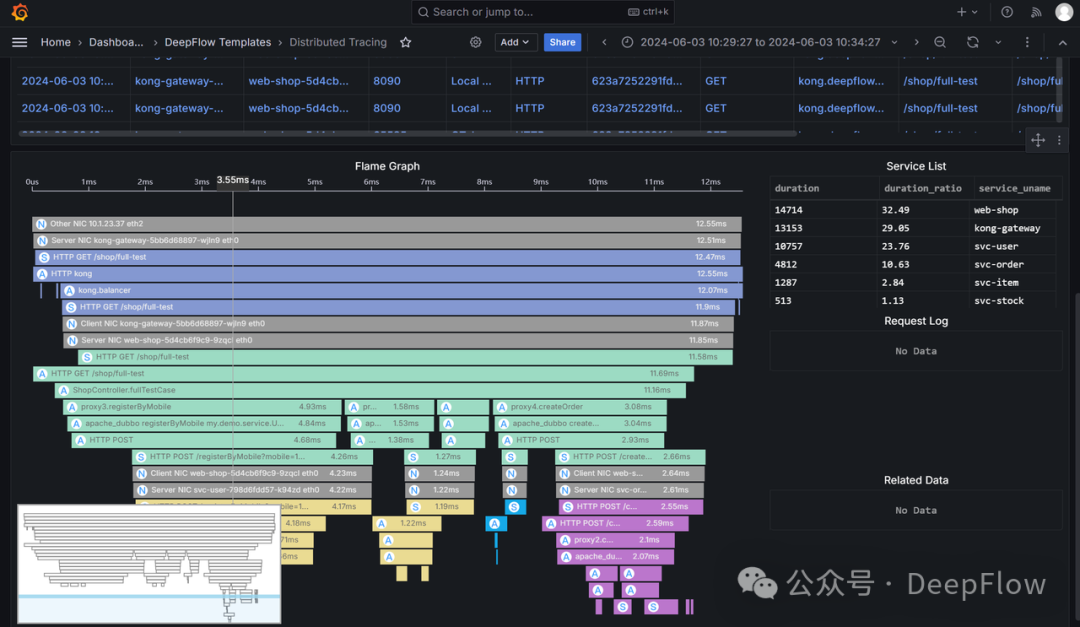
Task: Click the flame graph minimap thumbnail
Action: (150, 565)
